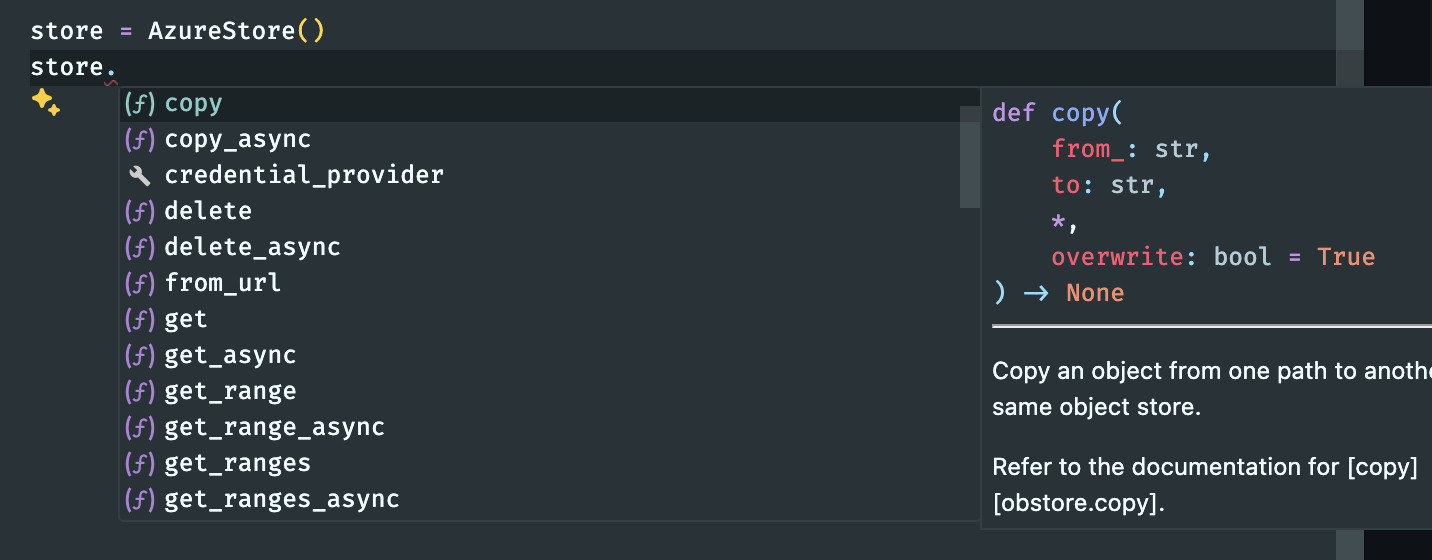Choose the get_ranges suggestion
The image size is (1432, 560).
[238, 464]
